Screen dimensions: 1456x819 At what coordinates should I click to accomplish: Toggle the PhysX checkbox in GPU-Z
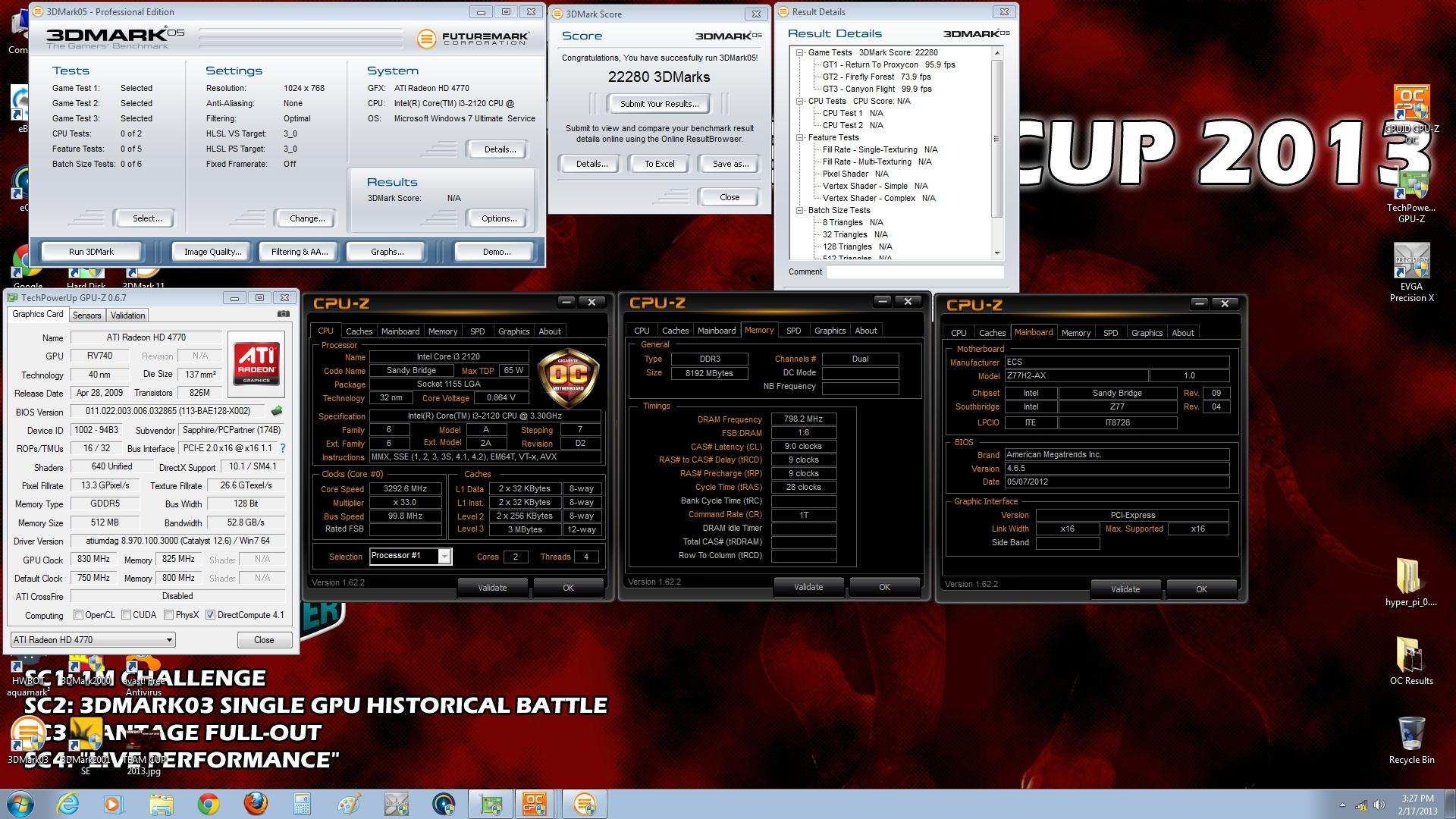169,615
